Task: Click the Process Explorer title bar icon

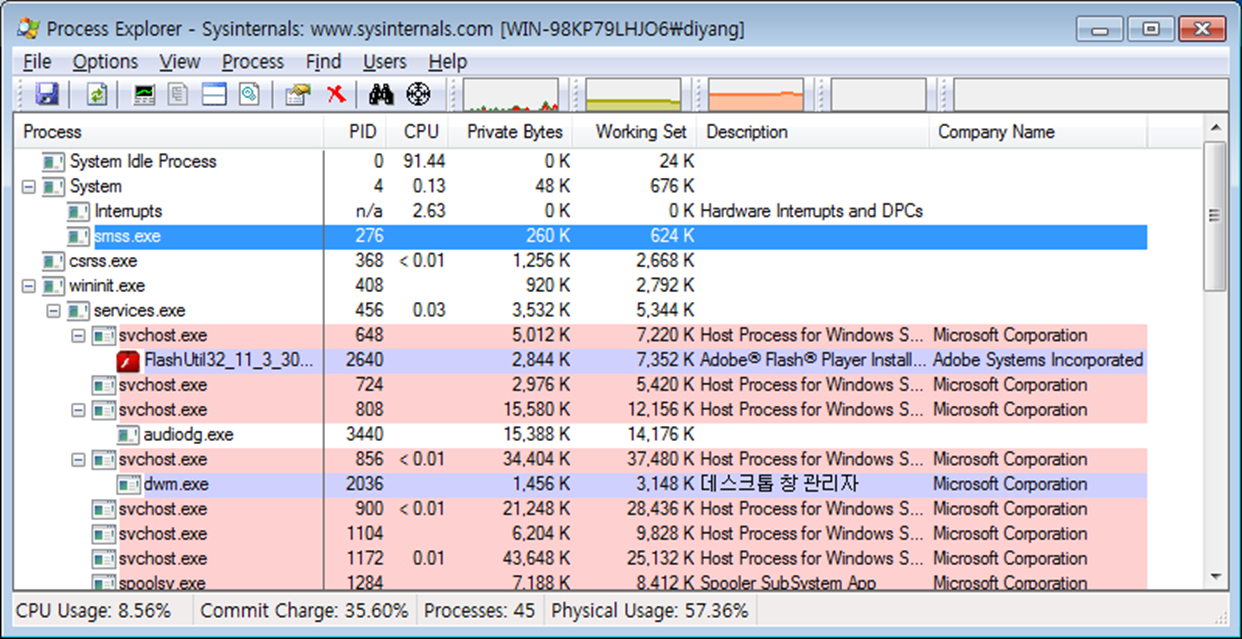Action: [x=26, y=29]
